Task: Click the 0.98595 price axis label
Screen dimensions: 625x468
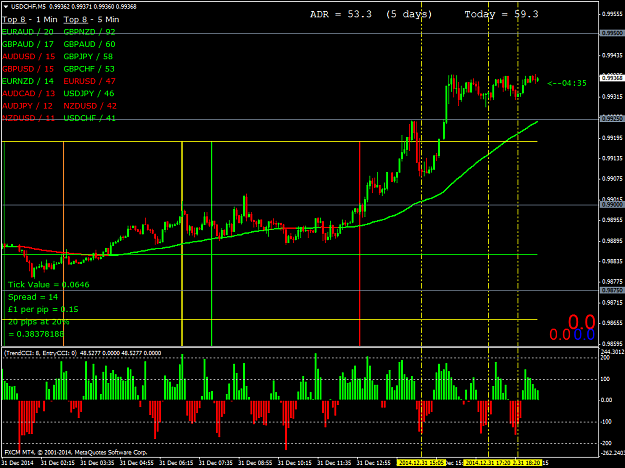Action: [612, 343]
